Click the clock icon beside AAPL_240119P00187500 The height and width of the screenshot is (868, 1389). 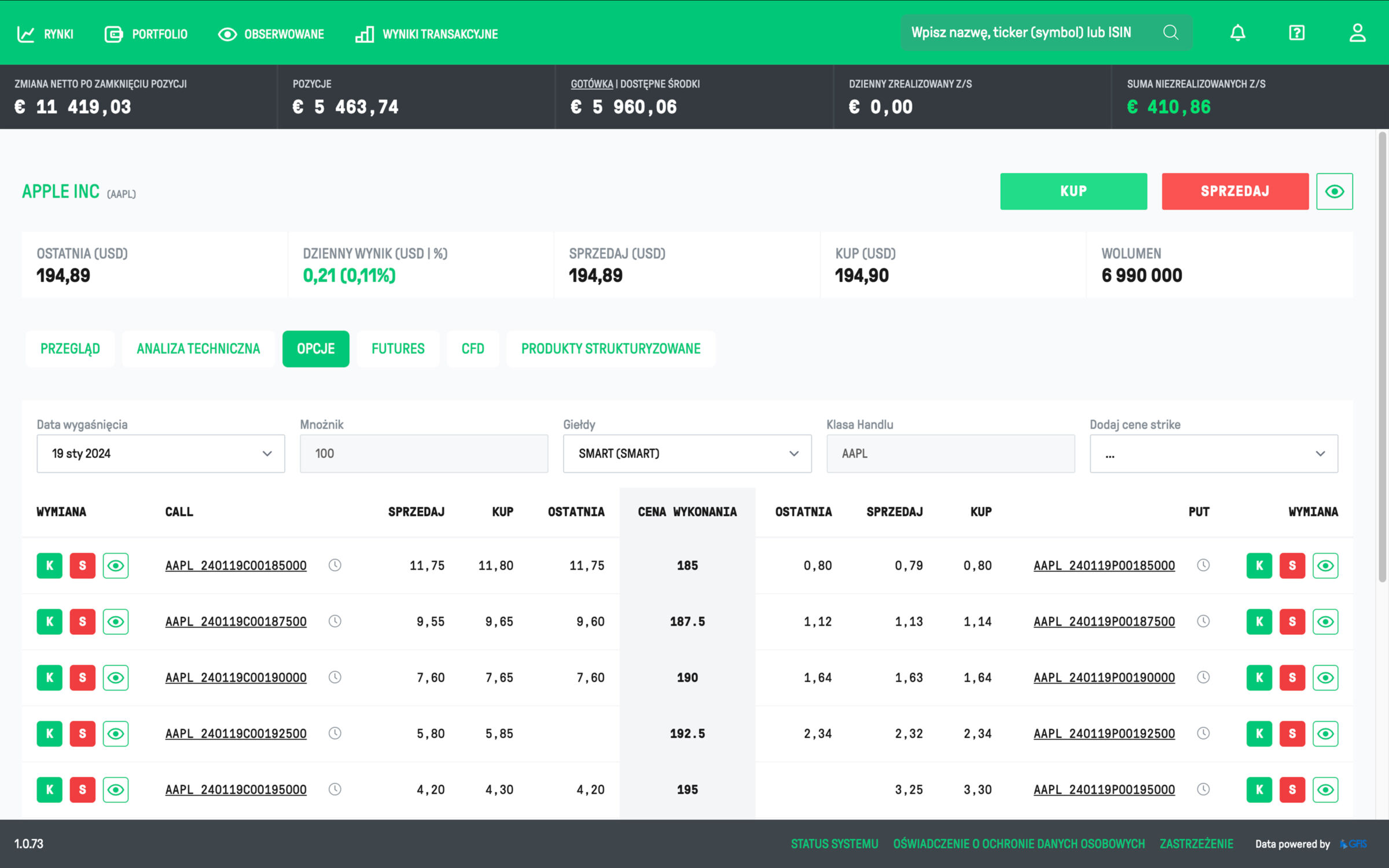tap(1203, 621)
